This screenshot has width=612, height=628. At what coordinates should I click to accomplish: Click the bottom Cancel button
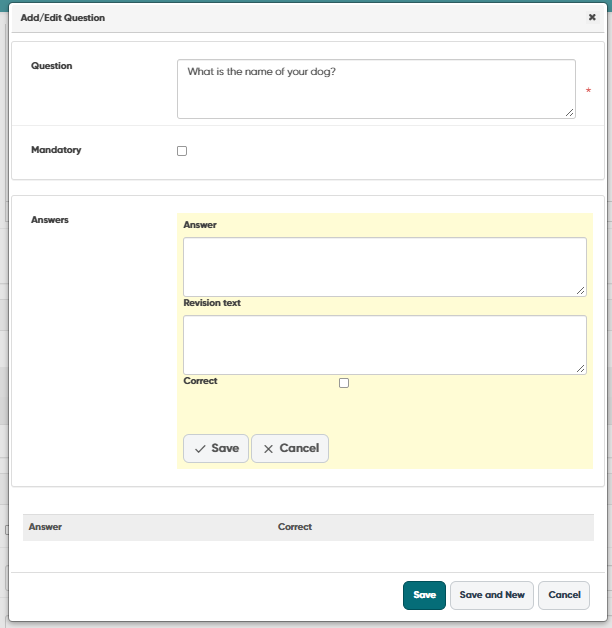pos(564,595)
